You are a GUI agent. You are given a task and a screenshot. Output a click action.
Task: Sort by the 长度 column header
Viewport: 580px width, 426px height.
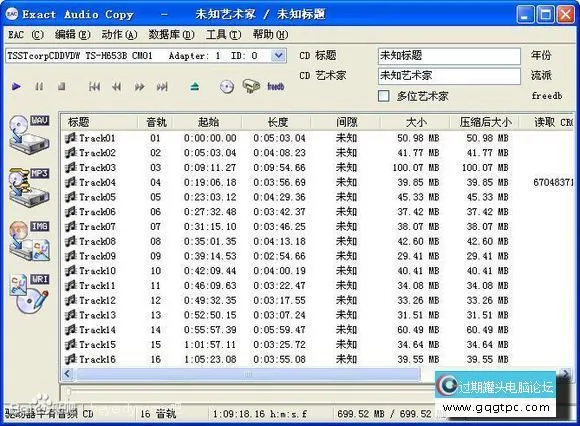click(x=276, y=122)
